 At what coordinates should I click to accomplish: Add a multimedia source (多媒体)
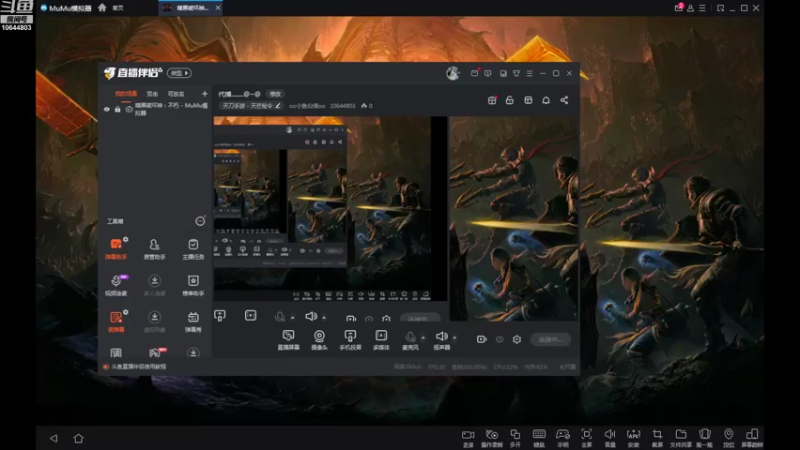point(381,340)
